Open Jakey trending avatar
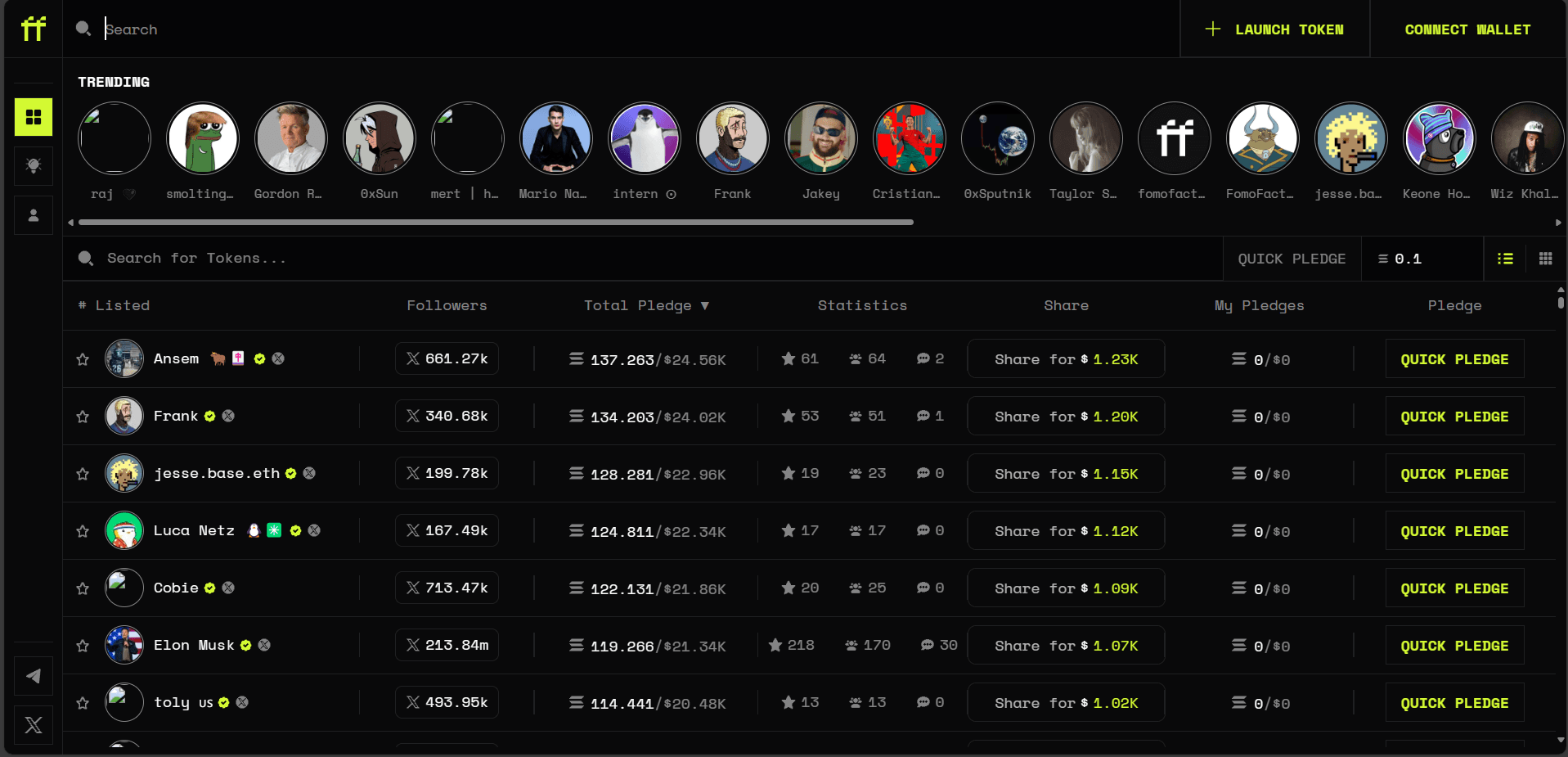The height and width of the screenshot is (757, 1568). click(820, 138)
